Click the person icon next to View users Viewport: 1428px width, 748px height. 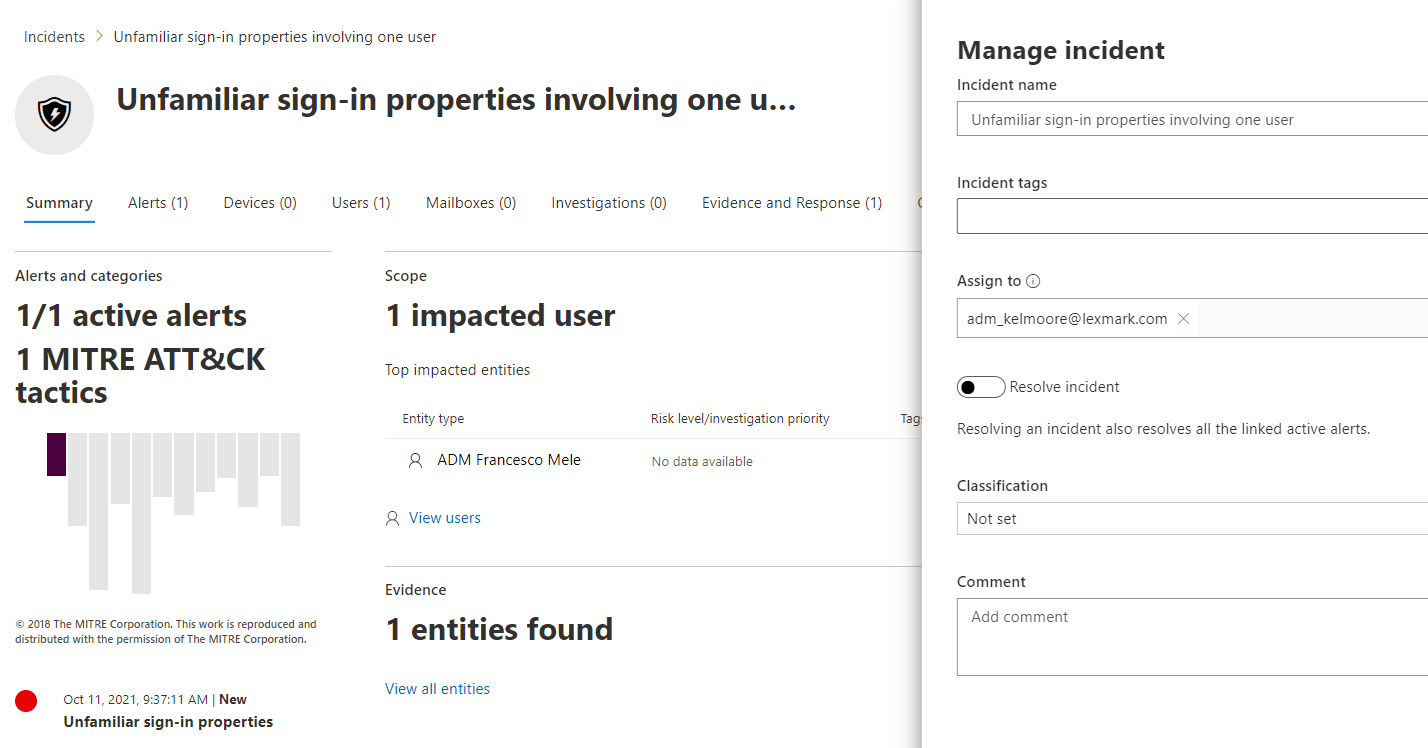(391, 517)
